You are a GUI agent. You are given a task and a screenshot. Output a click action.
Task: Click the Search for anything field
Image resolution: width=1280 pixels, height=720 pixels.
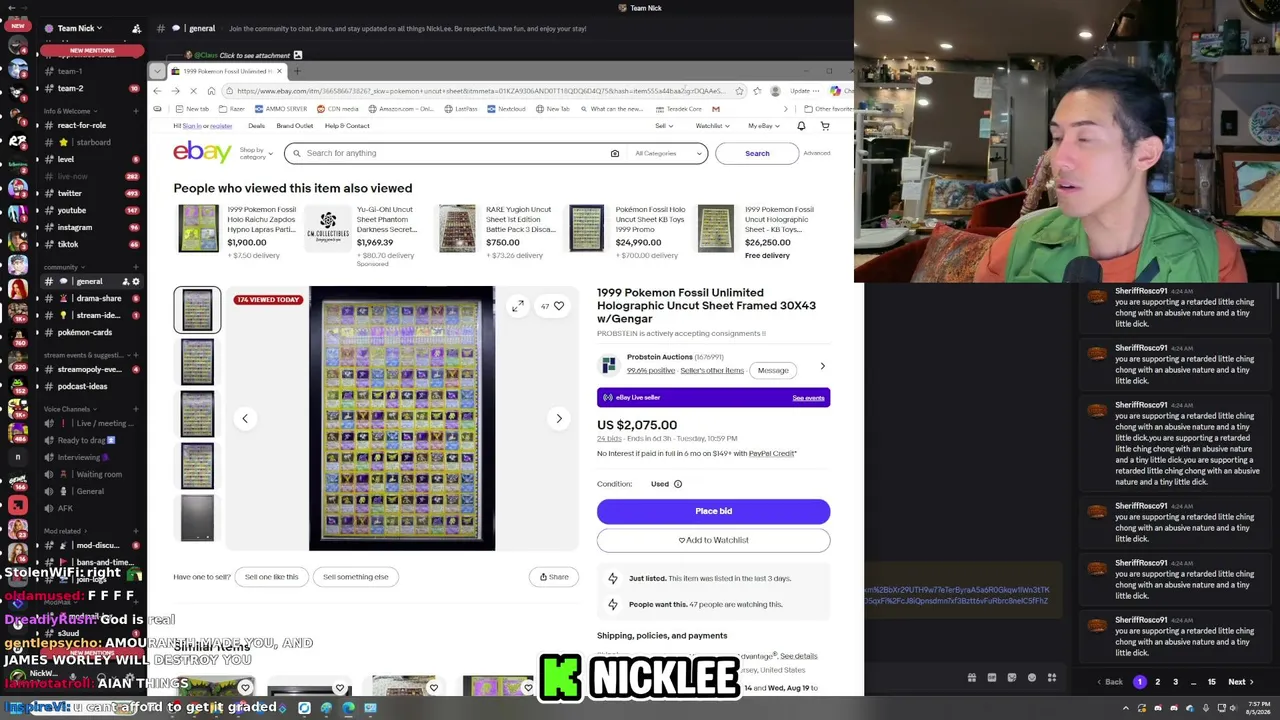[450, 153]
